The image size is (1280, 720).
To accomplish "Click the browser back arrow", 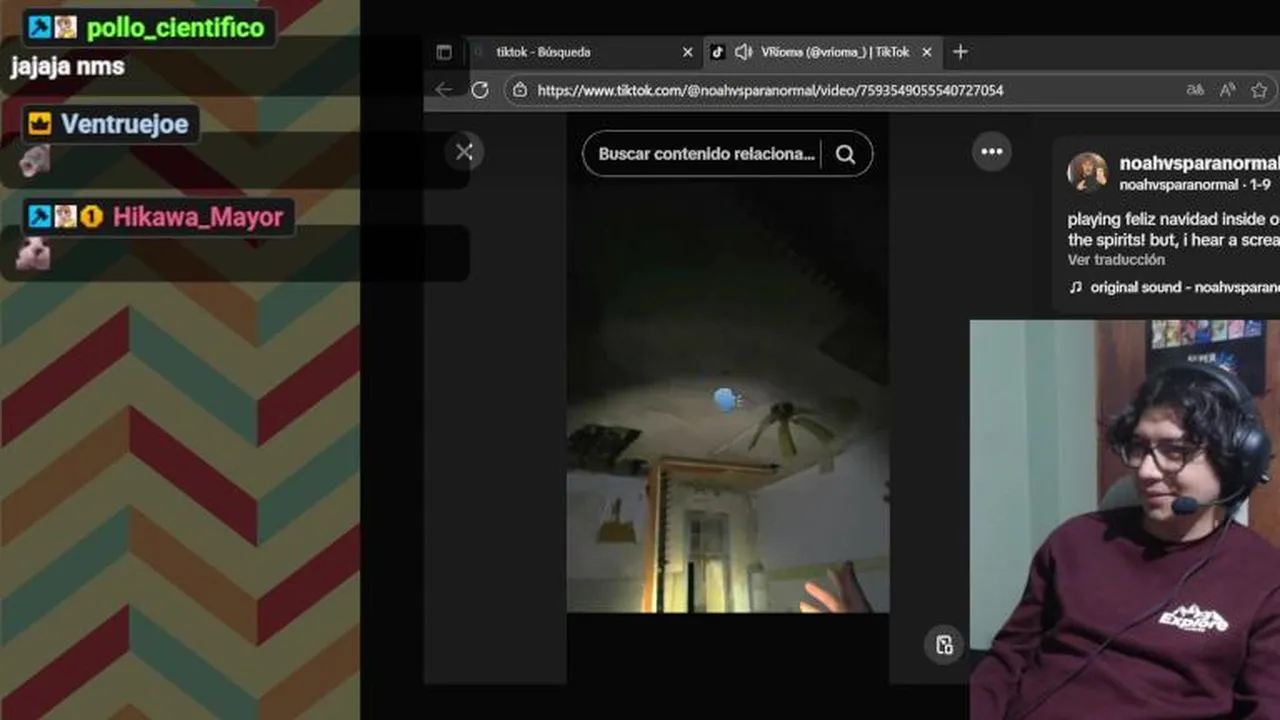I will [x=444, y=90].
